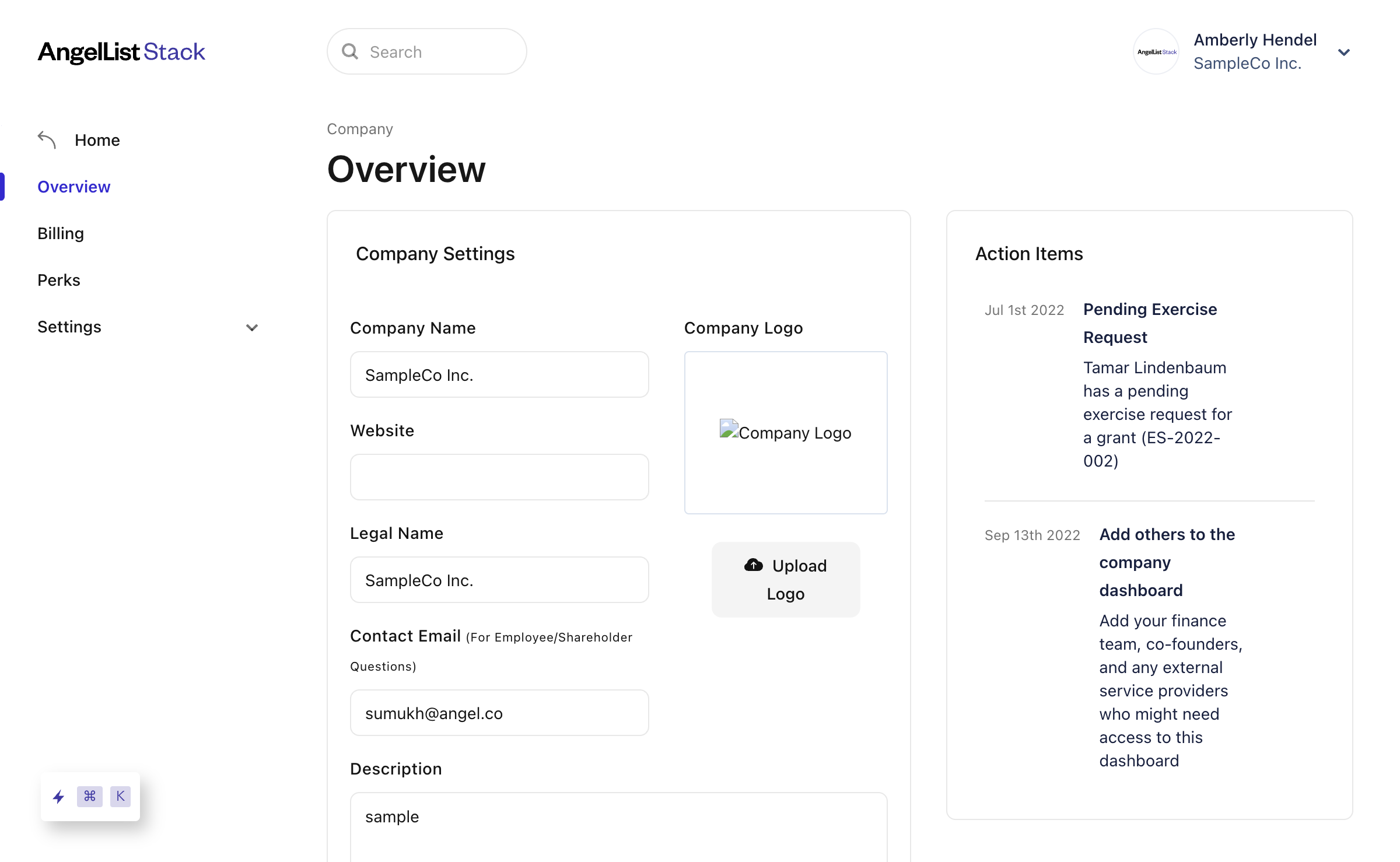Toggle visibility of Action Items panel
This screenshot has height=862, width=1400.
(x=1029, y=253)
